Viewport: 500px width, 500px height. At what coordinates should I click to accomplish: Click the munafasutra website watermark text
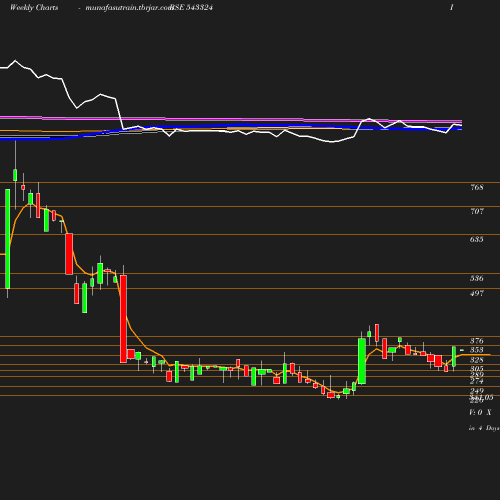point(129,8)
